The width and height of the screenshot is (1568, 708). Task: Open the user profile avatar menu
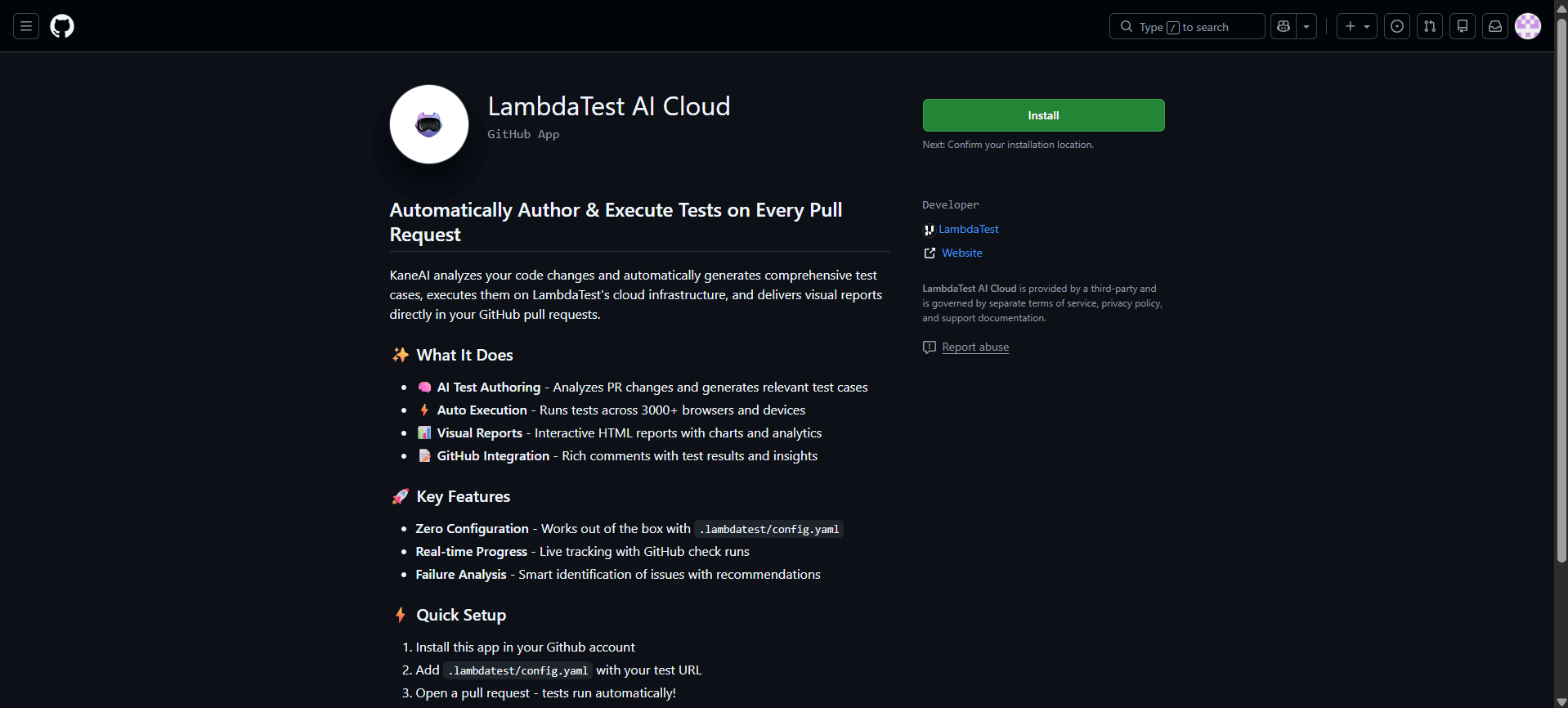pyautogui.click(x=1528, y=26)
